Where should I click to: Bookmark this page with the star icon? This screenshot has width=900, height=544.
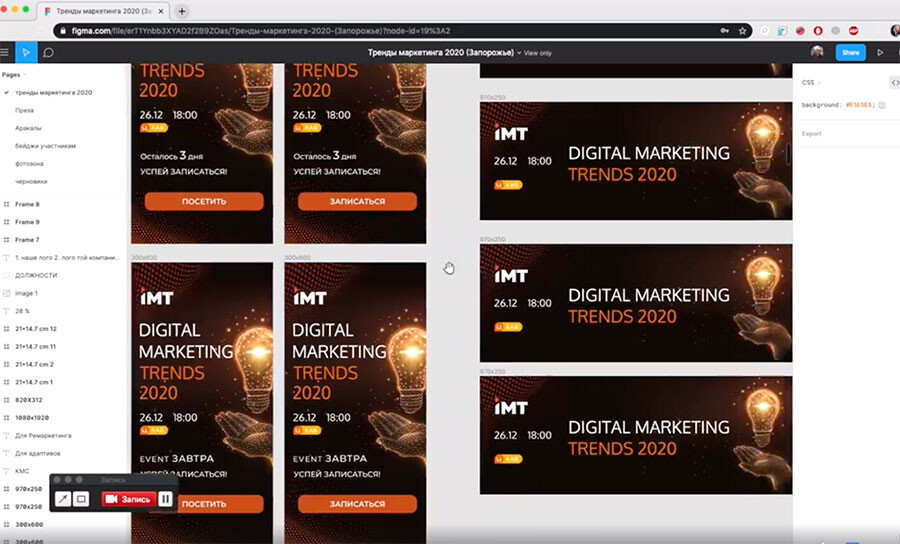[x=742, y=31]
